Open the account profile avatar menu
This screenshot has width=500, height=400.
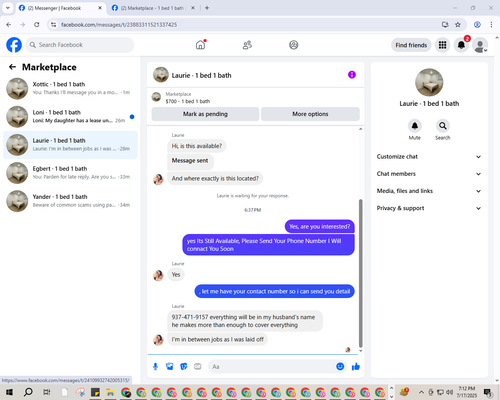pos(480,45)
